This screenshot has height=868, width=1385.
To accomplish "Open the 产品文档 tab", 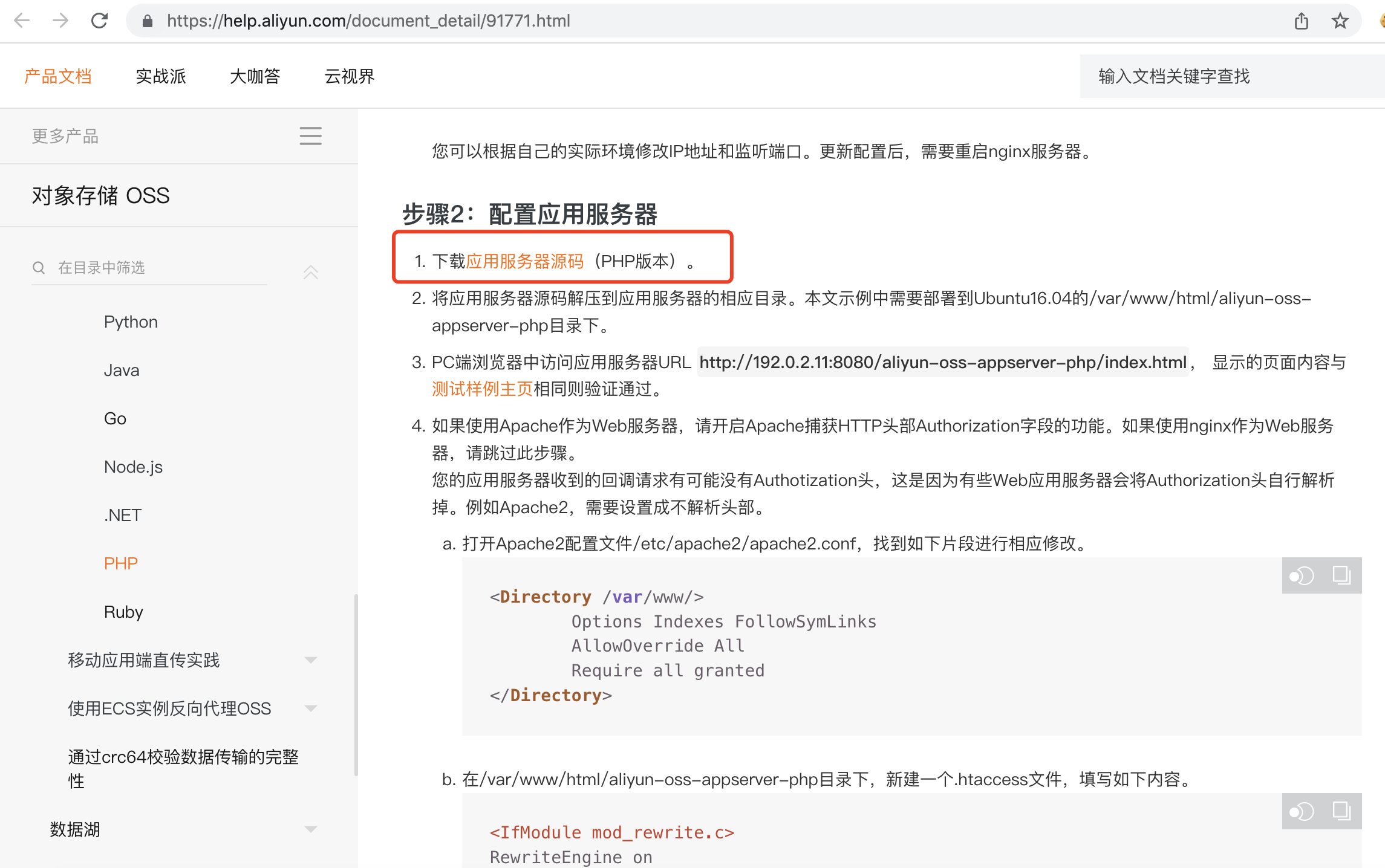I will click(x=58, y=76).
